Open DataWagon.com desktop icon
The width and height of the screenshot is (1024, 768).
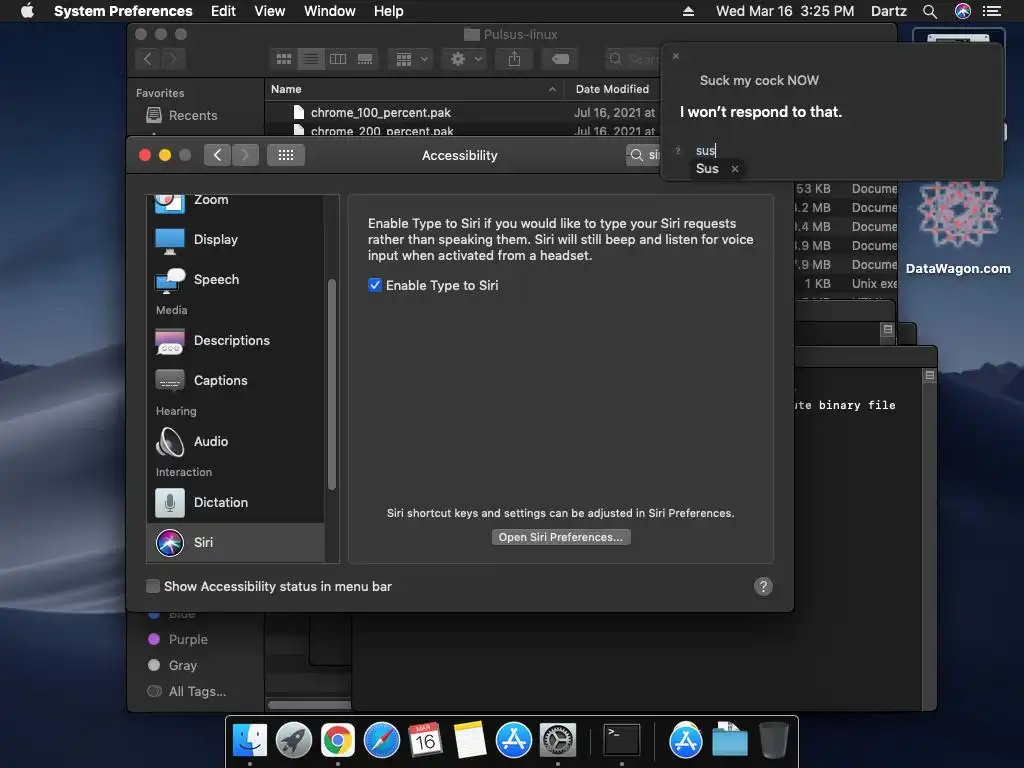[x=958, y=229]
